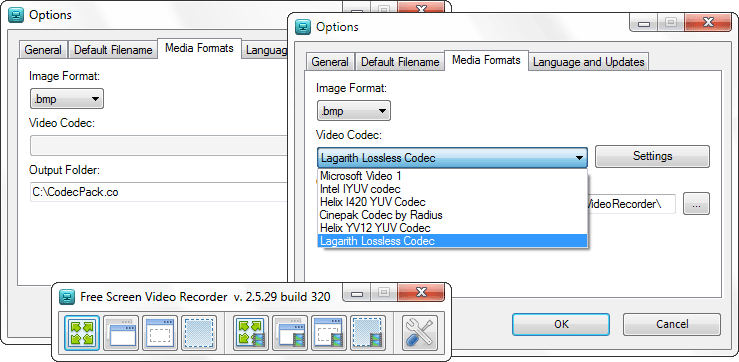Collapse the Video Codec combo box showing Lagarith
Screen dimensions: 739x362
click(452, 158)
